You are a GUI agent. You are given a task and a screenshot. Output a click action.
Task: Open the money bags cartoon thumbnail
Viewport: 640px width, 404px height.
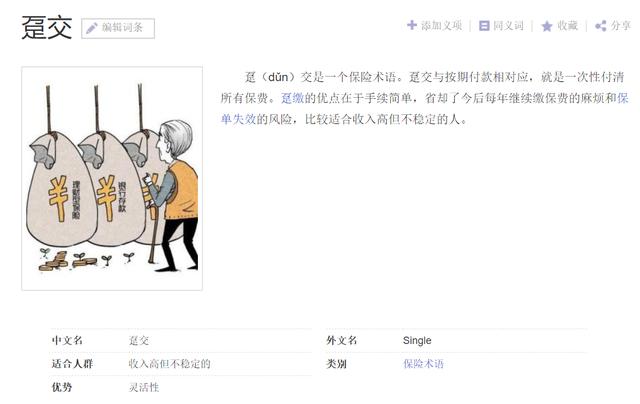click(x=112, y=178)
